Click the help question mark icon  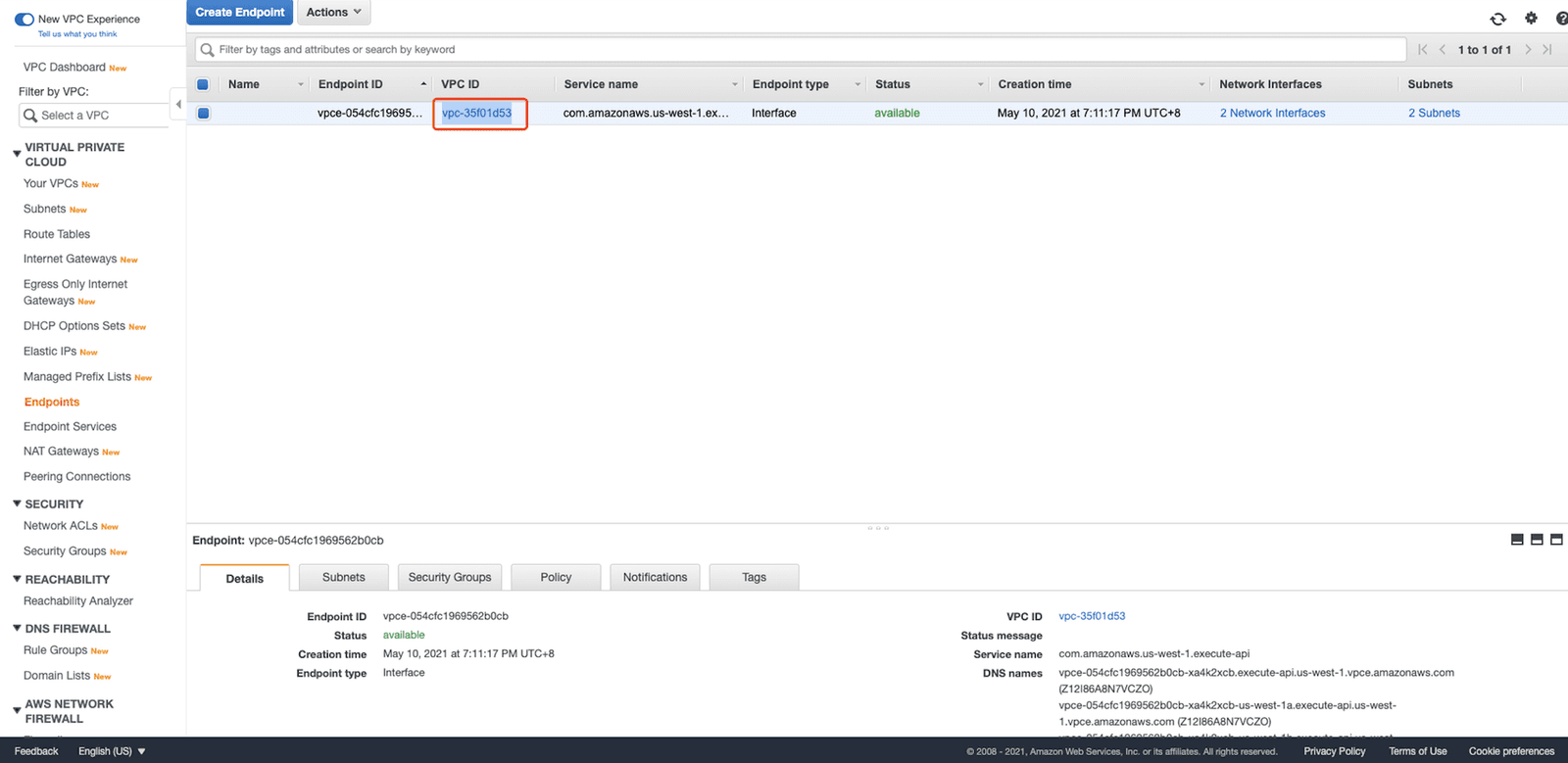click(1562, 18)
